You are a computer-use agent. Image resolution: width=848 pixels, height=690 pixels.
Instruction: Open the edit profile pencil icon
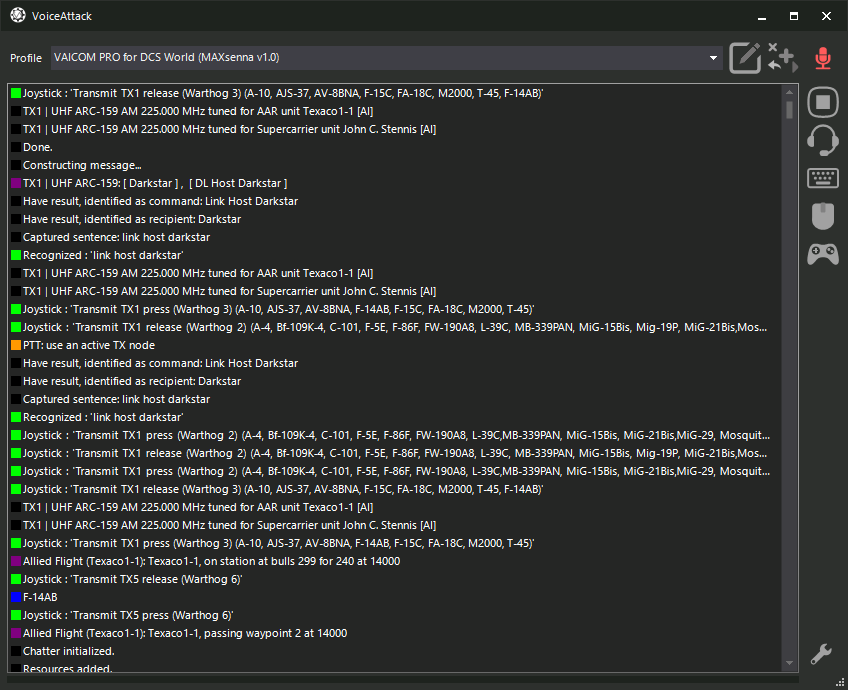click(745, 58)
